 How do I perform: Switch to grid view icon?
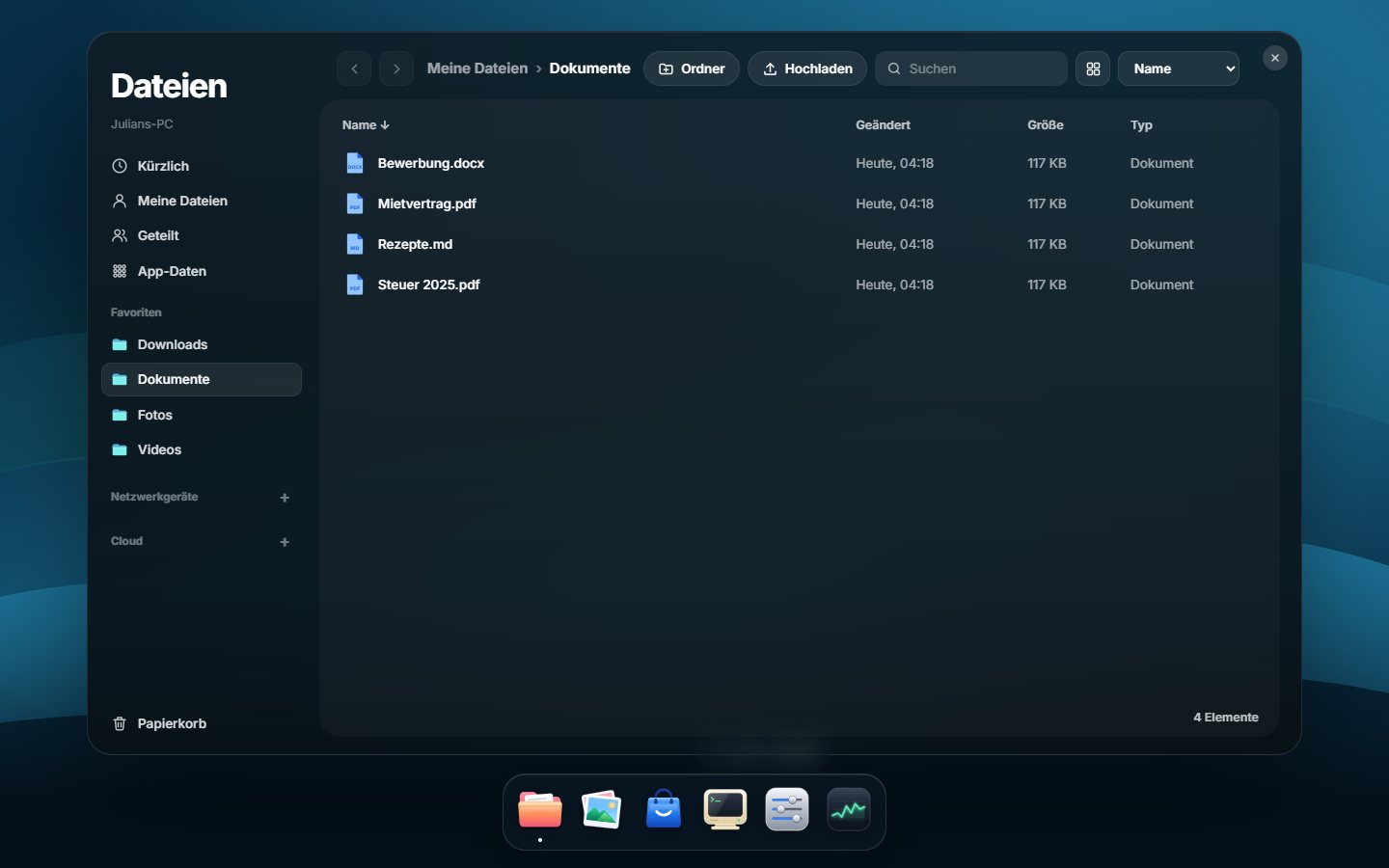point(1093,68)
